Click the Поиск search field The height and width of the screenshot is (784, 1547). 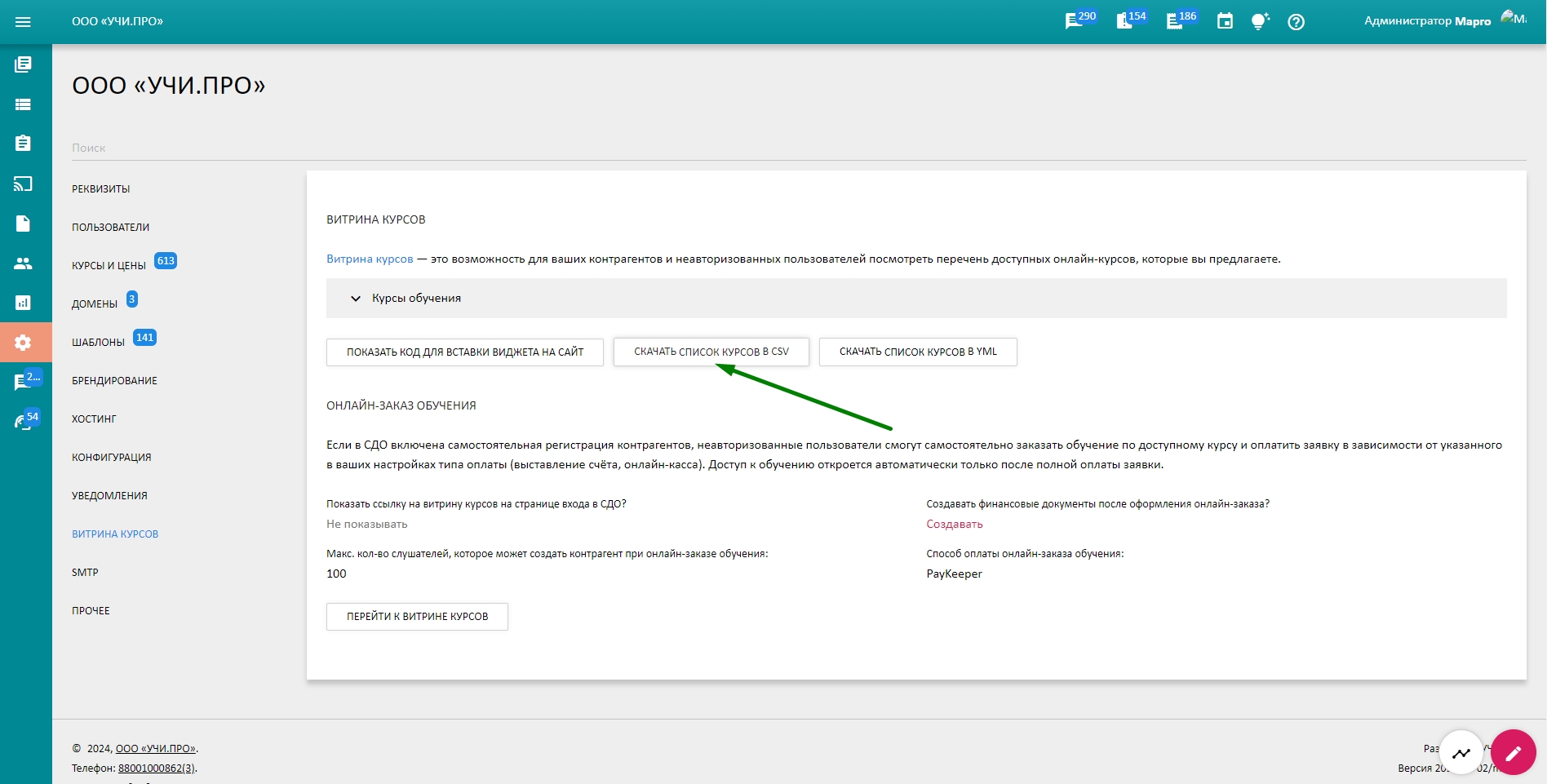click(x=799, y=148)
